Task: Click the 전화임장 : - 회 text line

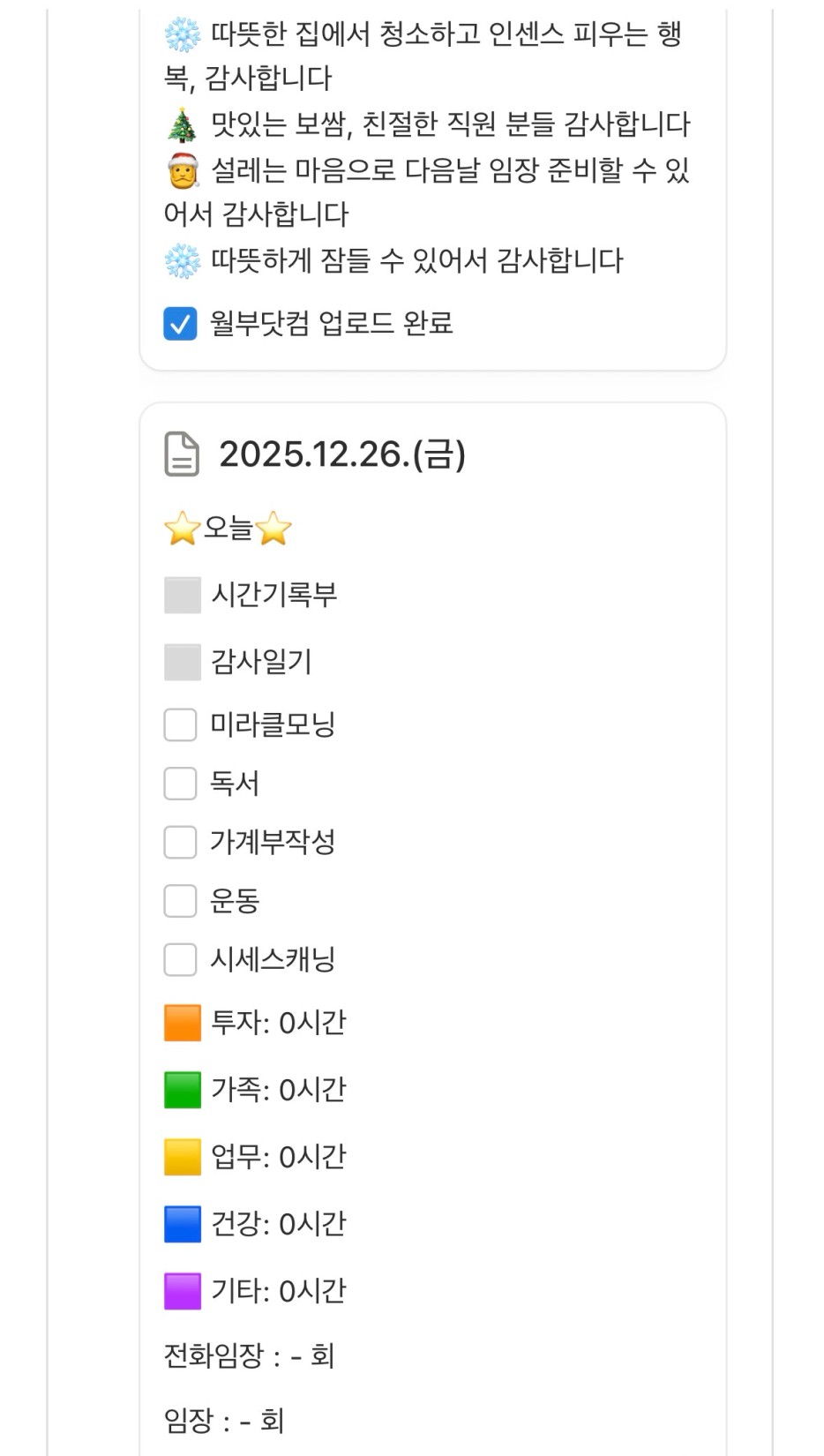Action: [x=249, y=1356]
